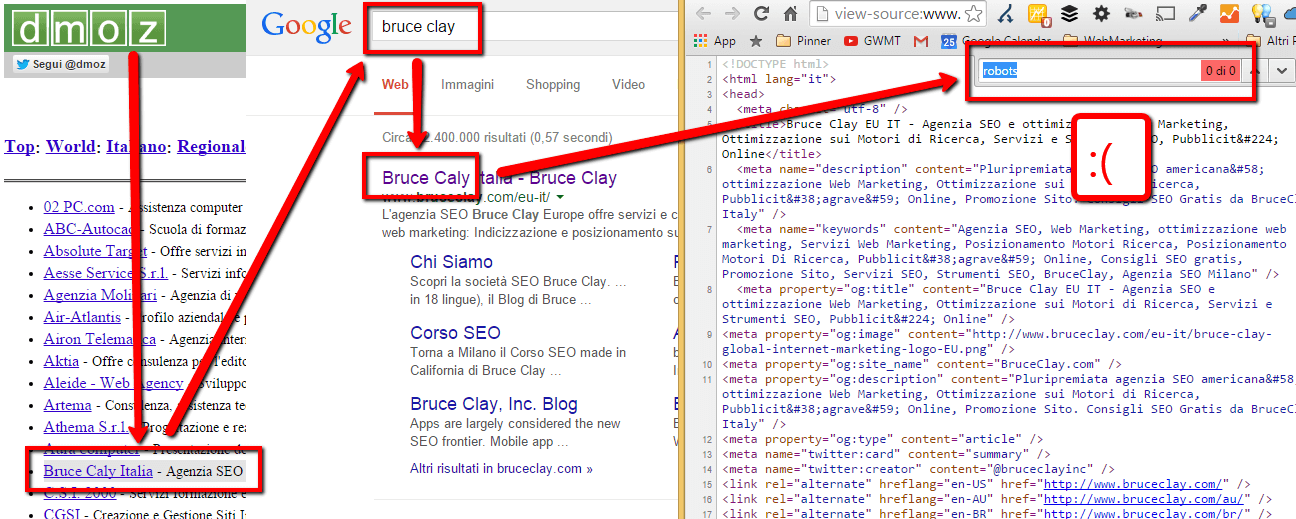Viewport: 1296px width, 519px height.
Task: Expand the green arrow beside result URL
Action: click(x=560, y=197)
